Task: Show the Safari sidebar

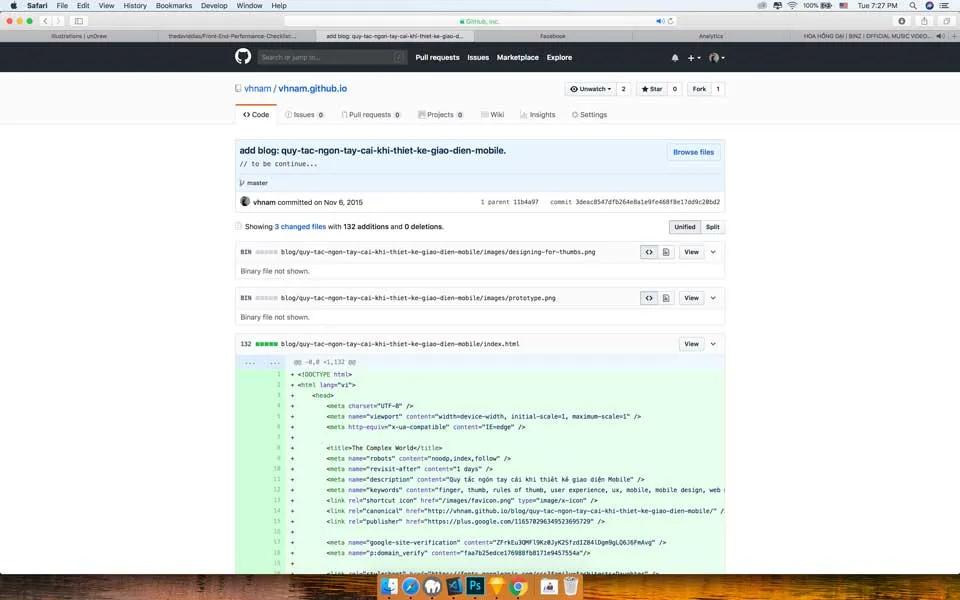Action: coord(79,21)
